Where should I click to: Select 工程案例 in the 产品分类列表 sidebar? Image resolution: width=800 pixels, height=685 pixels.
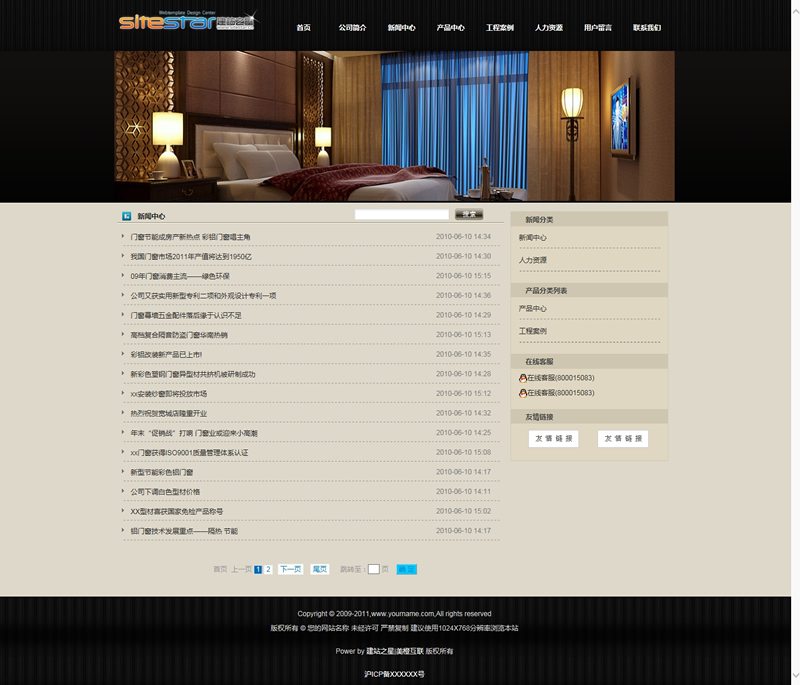tap(533, 331)
